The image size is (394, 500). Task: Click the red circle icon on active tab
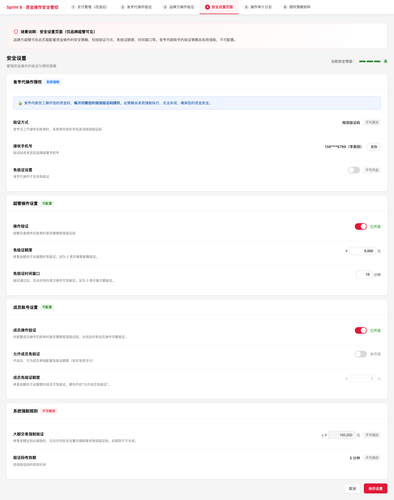[x=207, y=7]
